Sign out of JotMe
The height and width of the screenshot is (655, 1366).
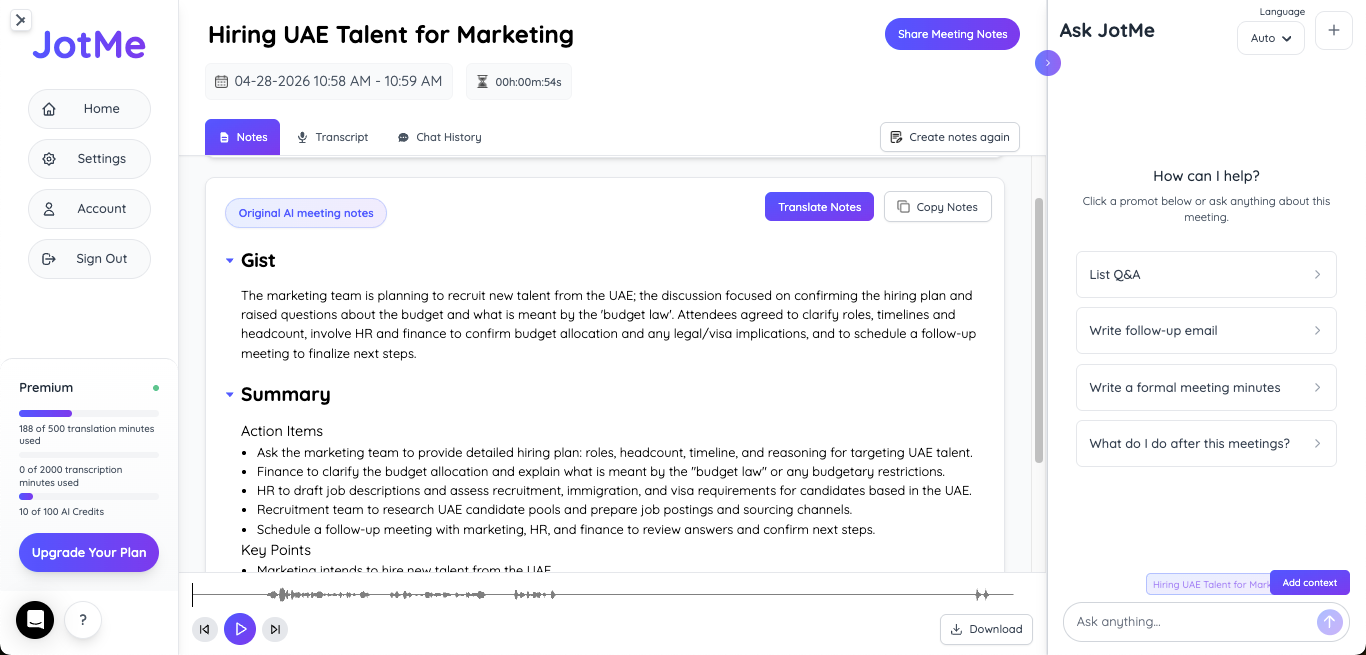point(89,259)
